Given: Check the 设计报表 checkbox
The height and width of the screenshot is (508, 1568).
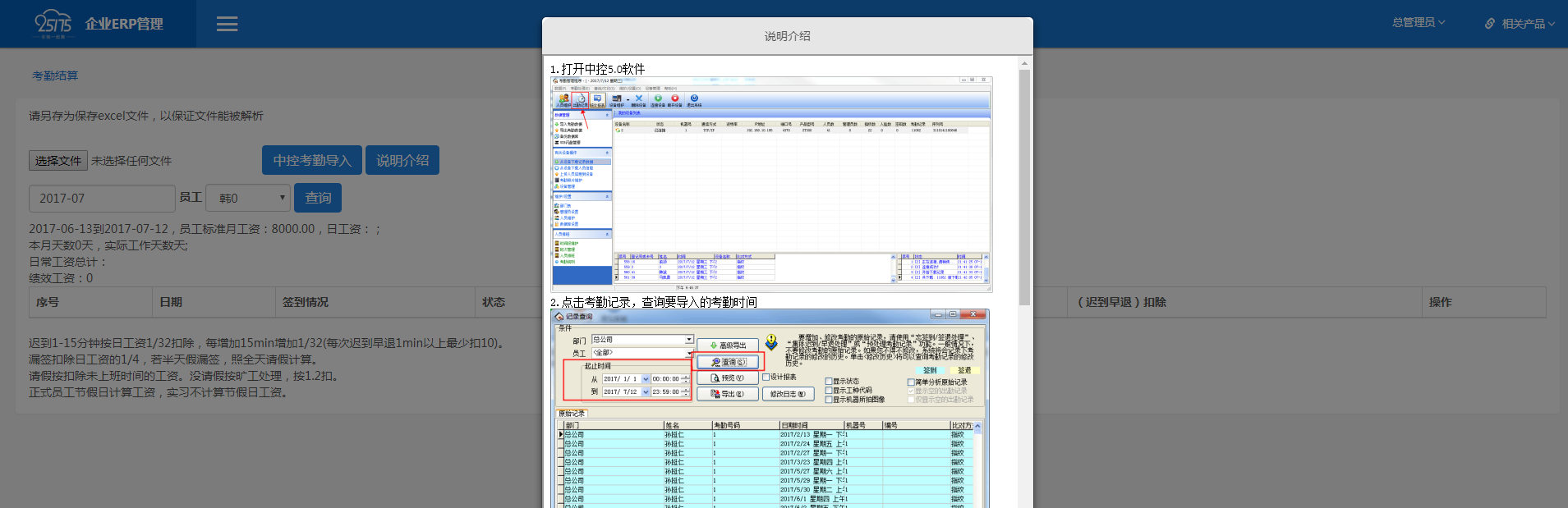Looking at the screenshot, I should click(766, 378).
